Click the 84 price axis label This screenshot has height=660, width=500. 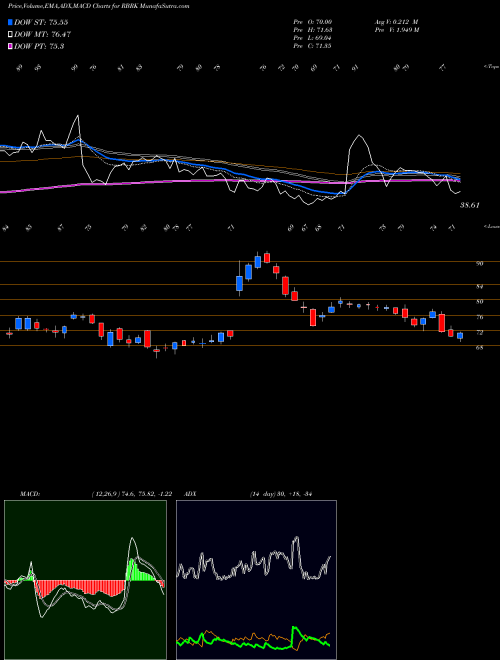(479, 287)
